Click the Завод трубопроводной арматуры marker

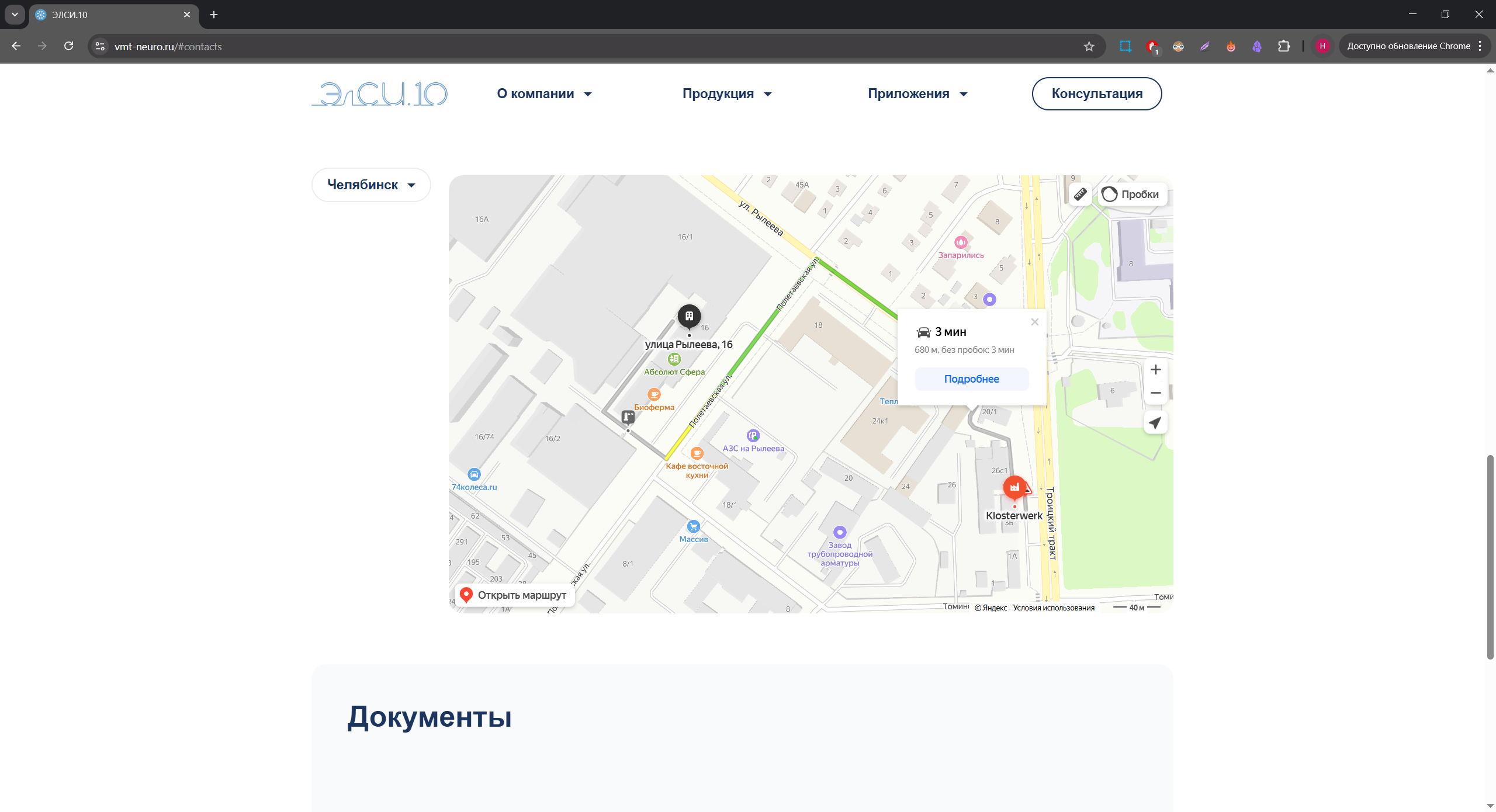coord(840,532)
